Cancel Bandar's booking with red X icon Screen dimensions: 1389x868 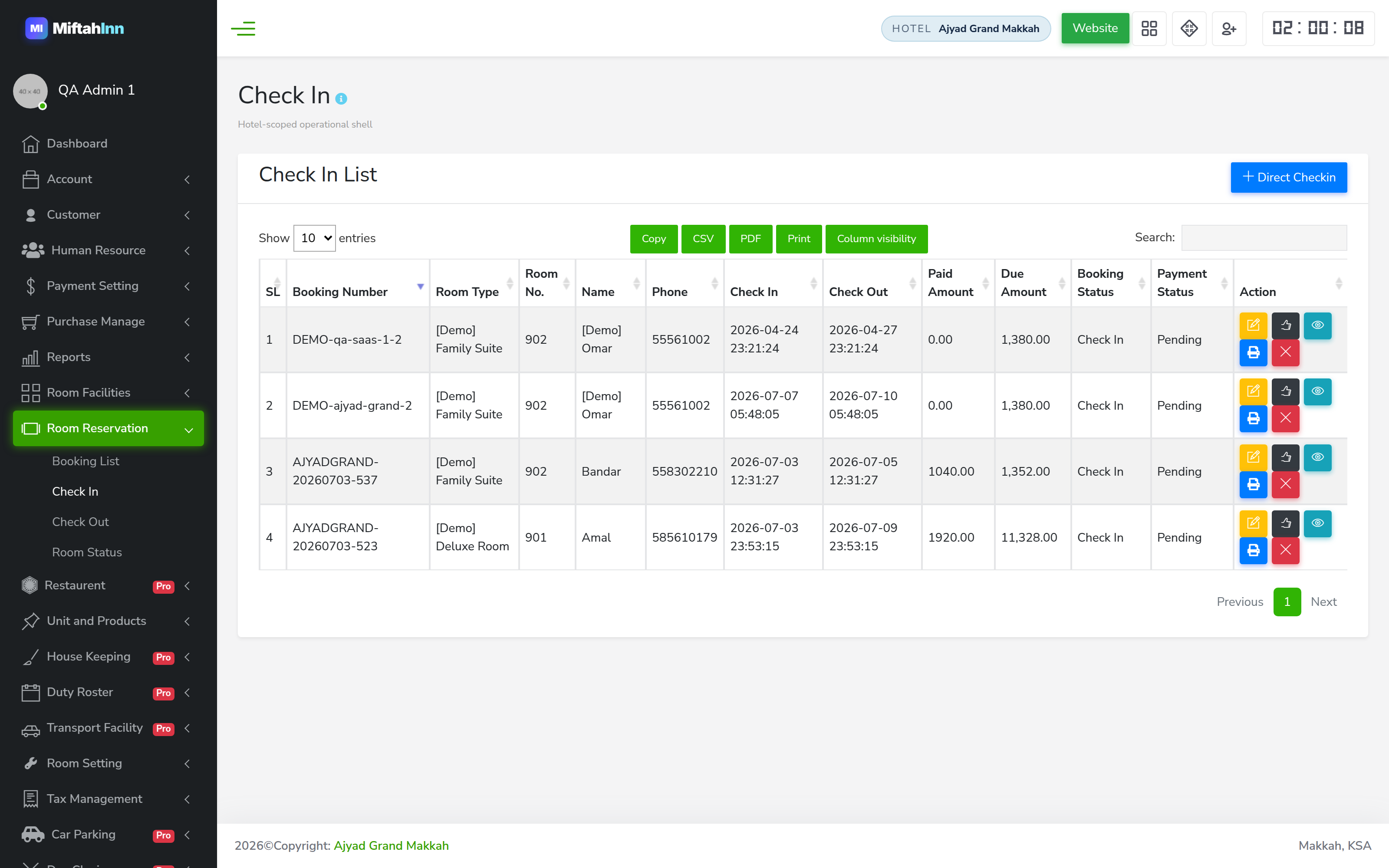click(x=1285, y=484)
